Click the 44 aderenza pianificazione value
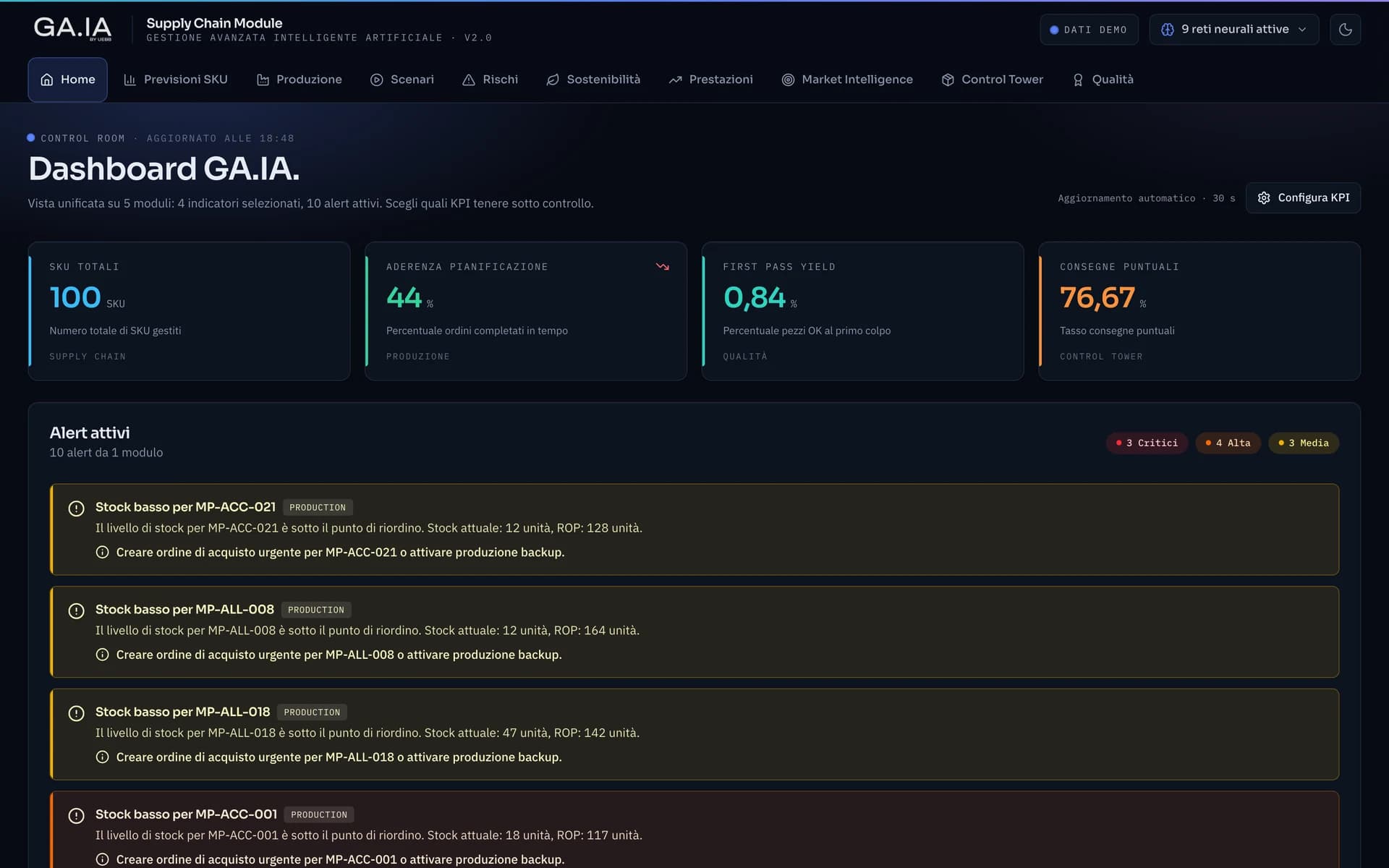The image size is (1389, 868). click(404, 297)
